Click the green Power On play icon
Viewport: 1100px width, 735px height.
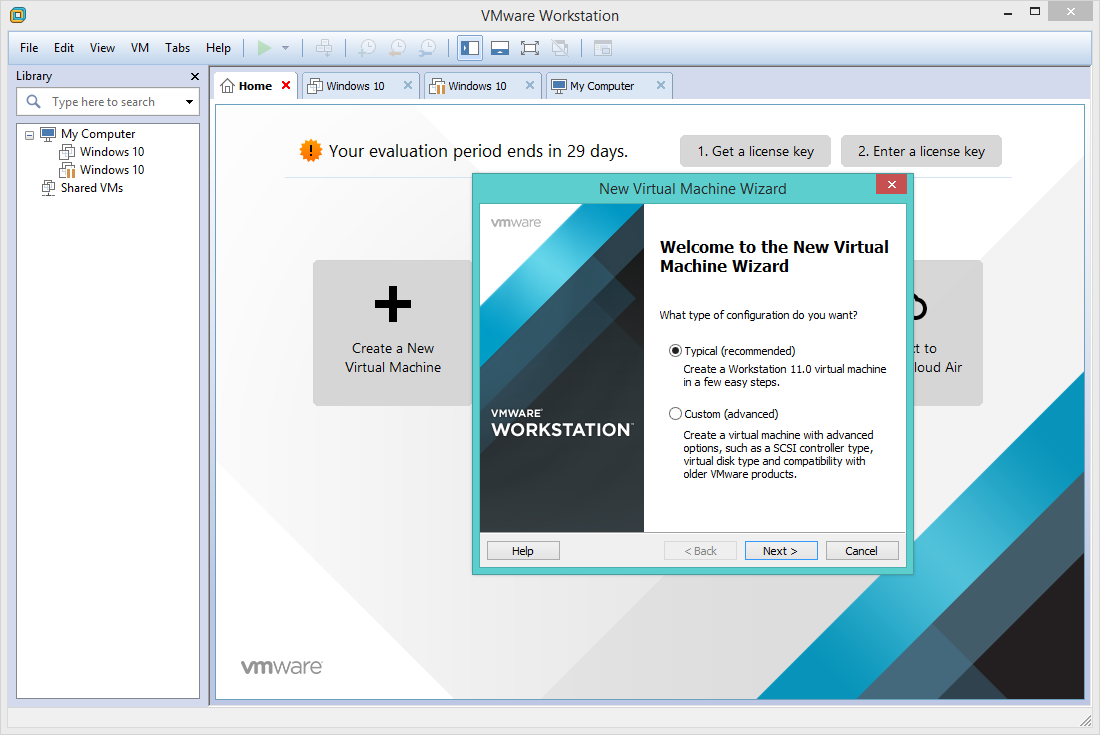tap(264, 48)
